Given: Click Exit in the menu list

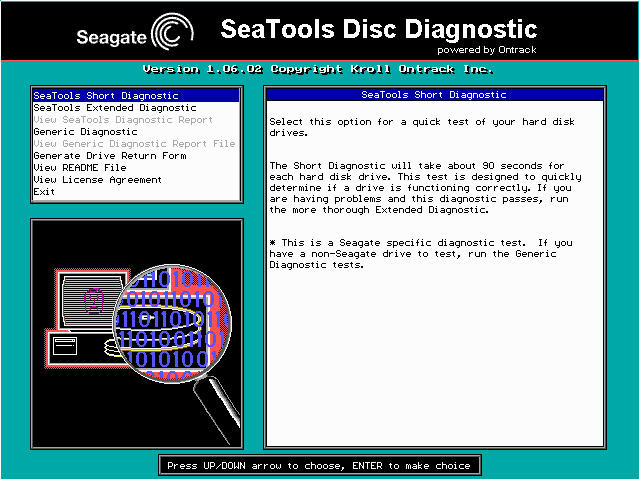Looking at the screenshot, I should click(x=44, y=191).
